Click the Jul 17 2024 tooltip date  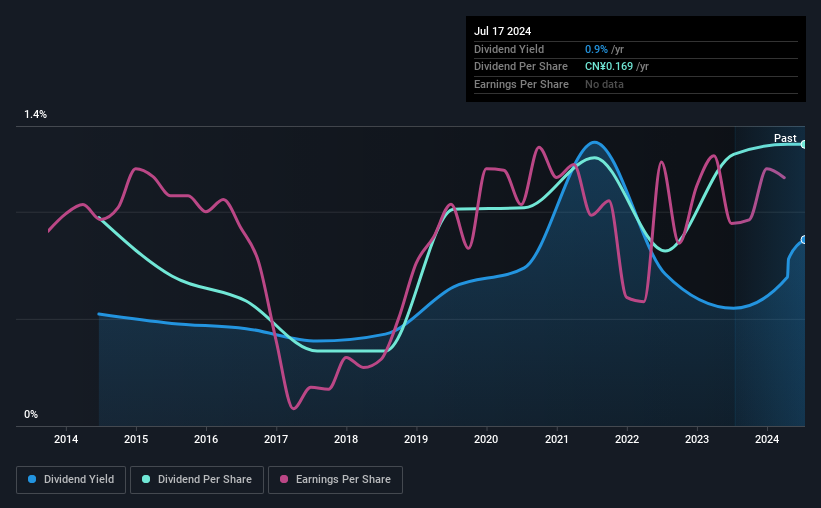click(503, 31)
